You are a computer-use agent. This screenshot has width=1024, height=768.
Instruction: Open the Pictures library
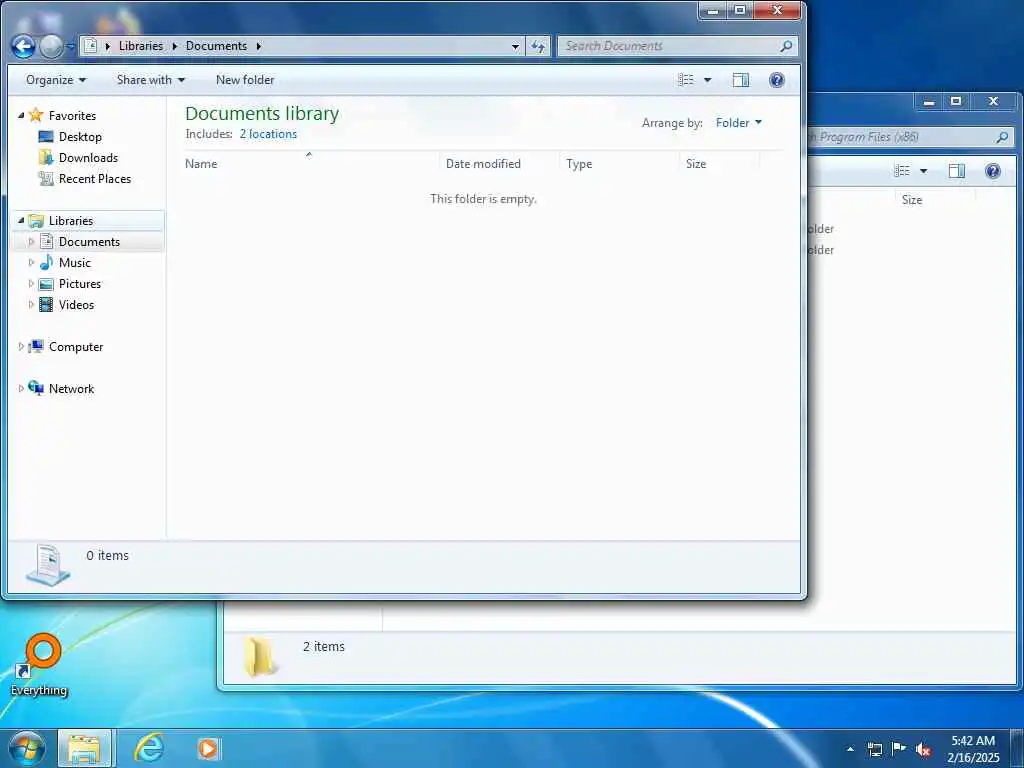[80, 283]
